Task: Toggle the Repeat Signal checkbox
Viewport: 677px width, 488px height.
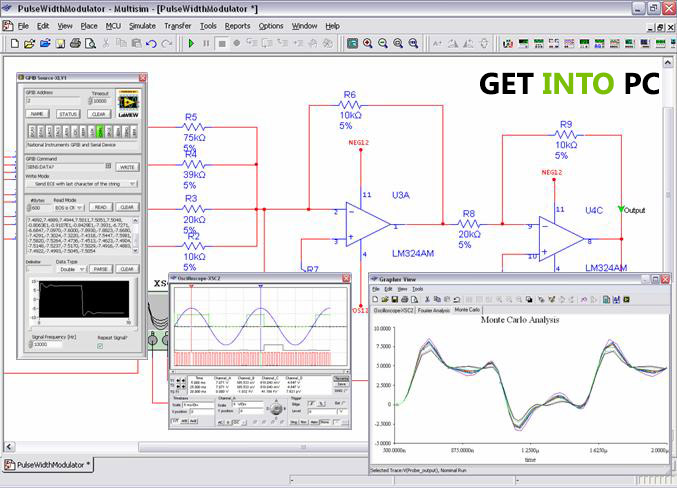Action: tap(100, 346)
